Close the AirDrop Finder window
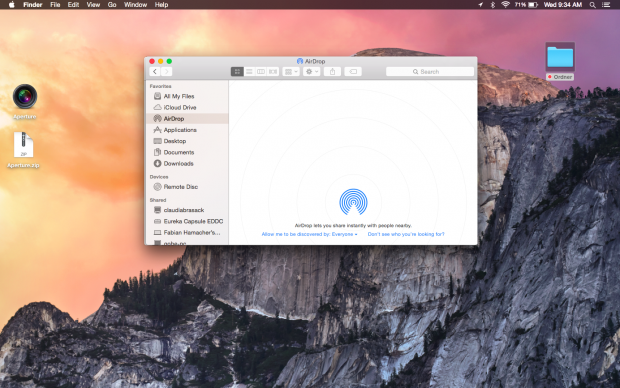Image resolution: width=620 pixels, height=388 pixels. (152, 61)
